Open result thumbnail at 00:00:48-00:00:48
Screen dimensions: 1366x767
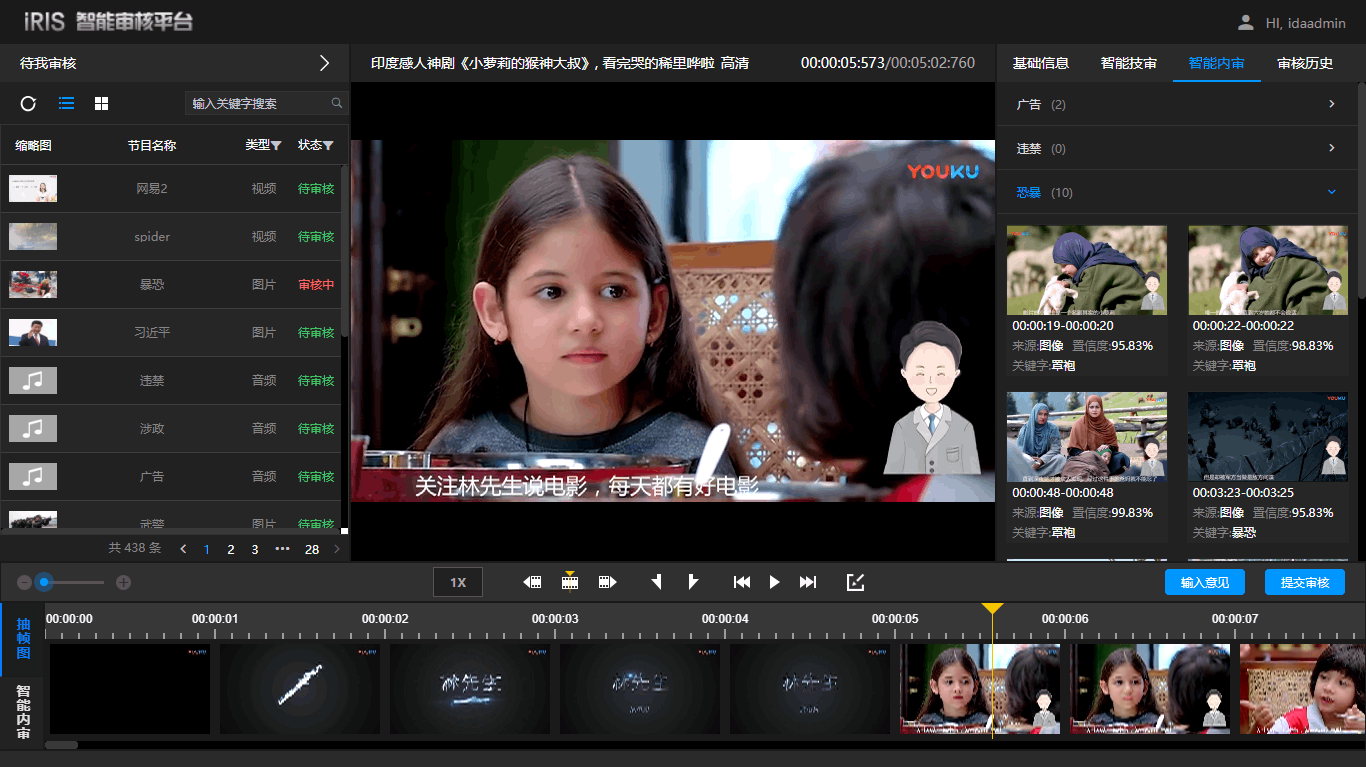point(1087,437)
